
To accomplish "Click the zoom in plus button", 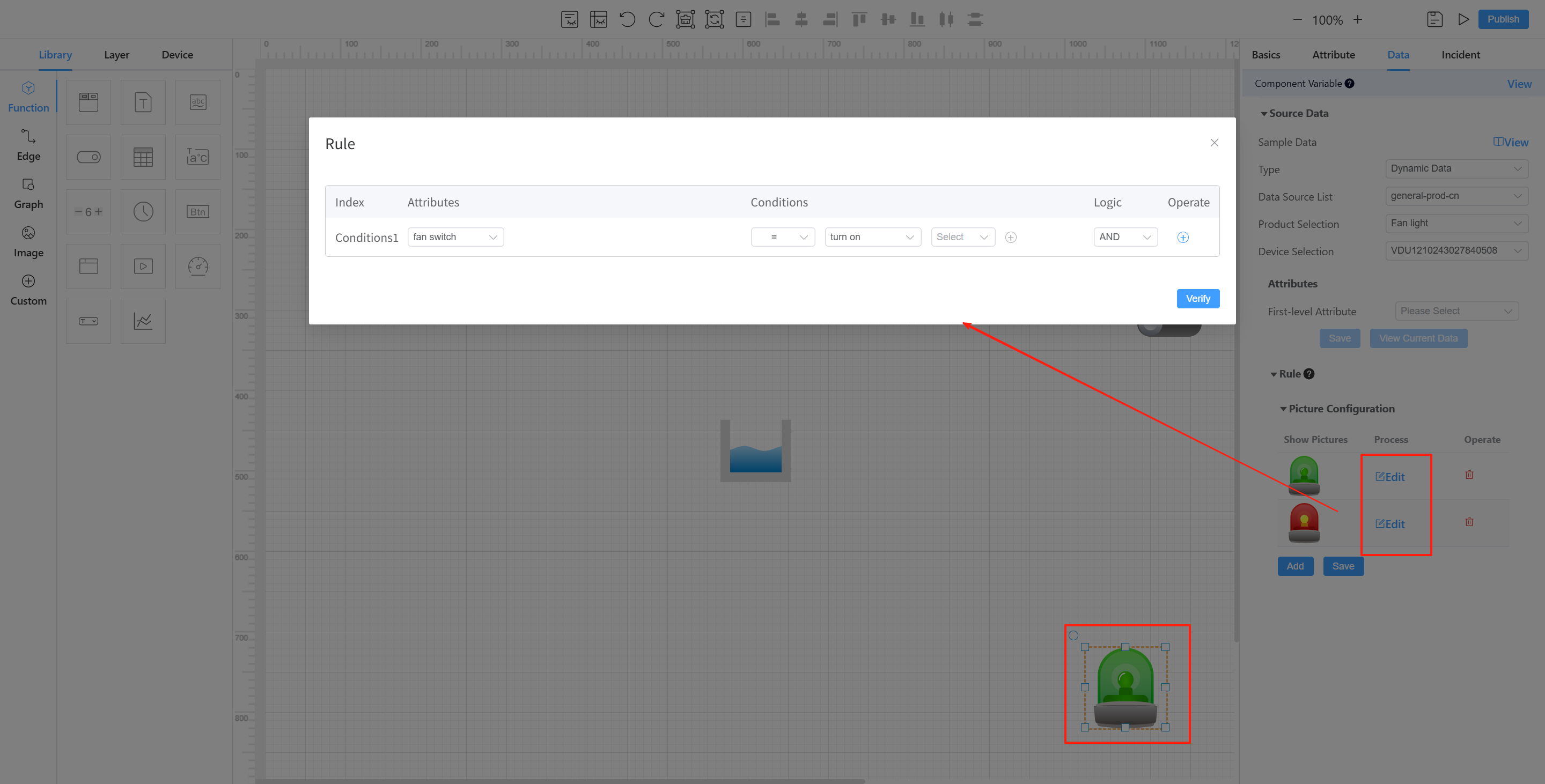I will (1357, 19).
